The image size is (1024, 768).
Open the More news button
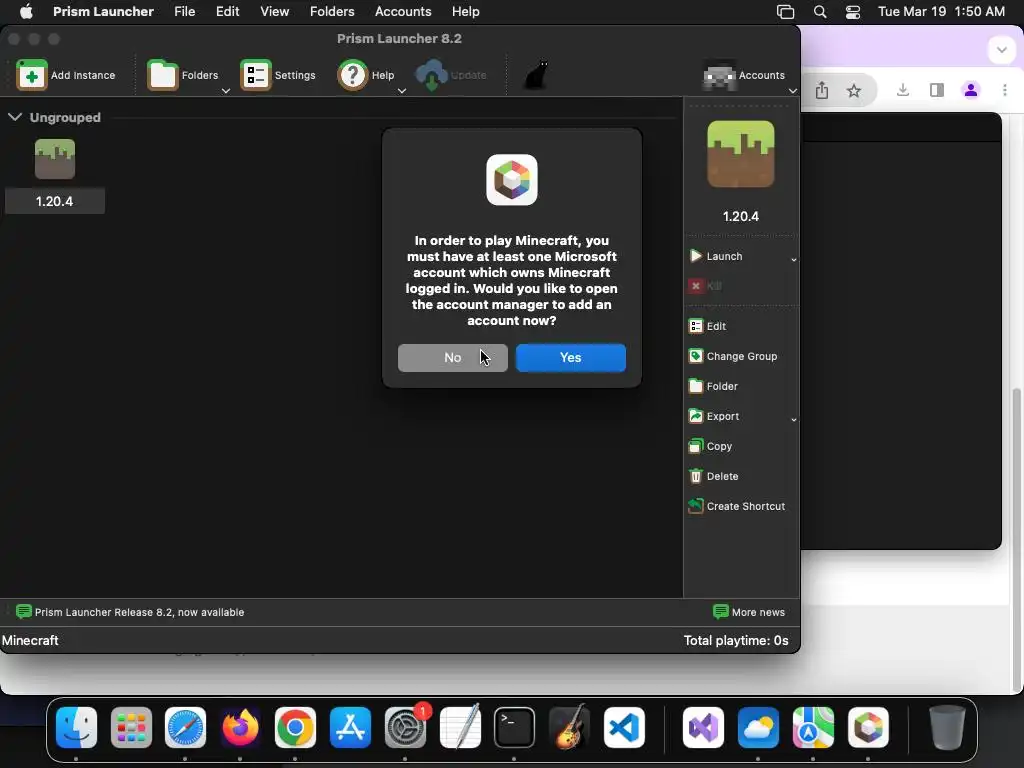point(749,612)
